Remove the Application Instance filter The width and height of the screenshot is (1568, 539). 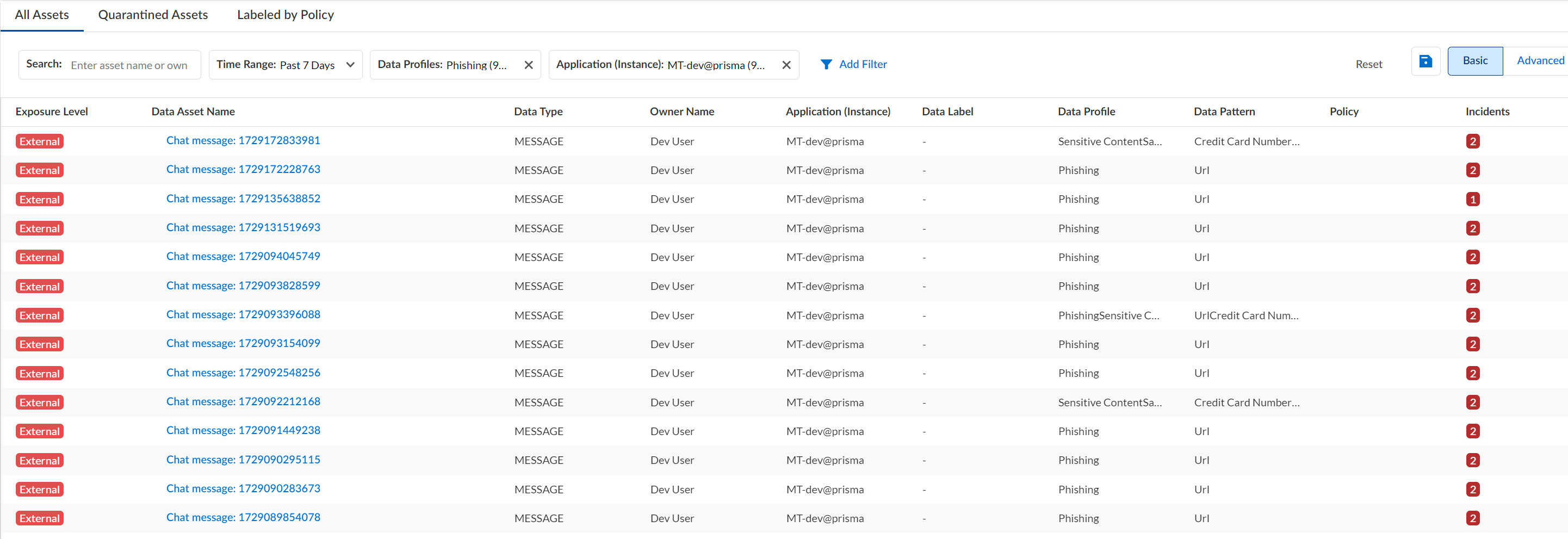tap(786, 65)
